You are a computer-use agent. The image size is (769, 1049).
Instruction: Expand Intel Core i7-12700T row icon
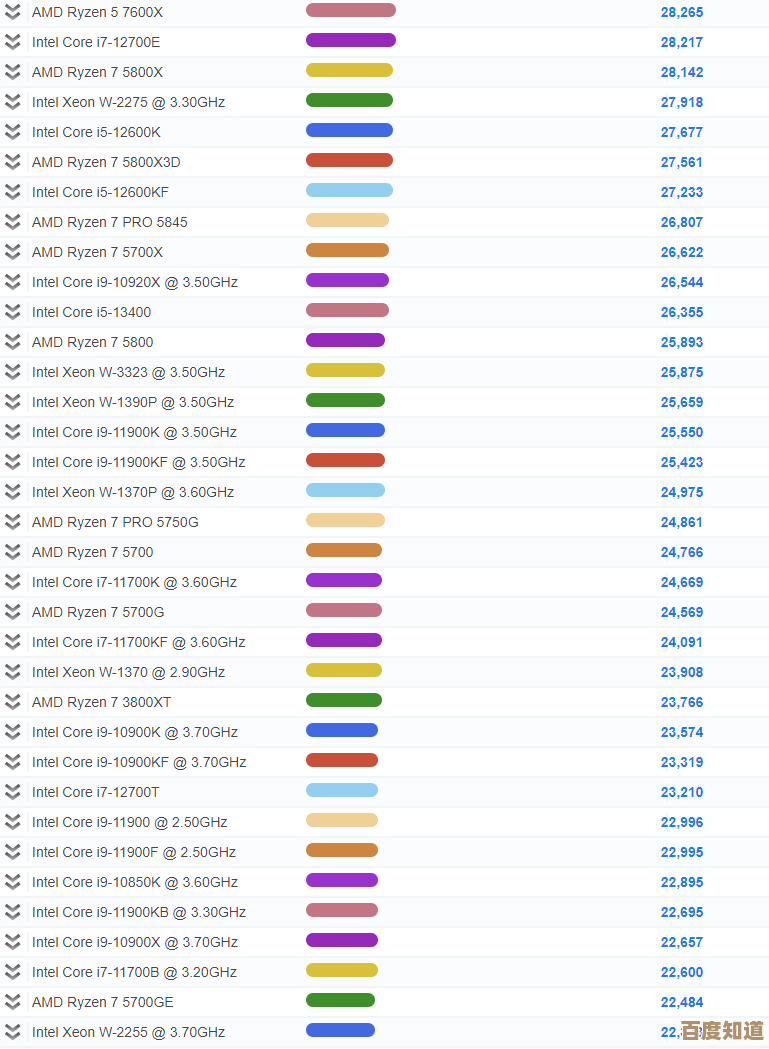pyautogui.click(x=12, y=792)
